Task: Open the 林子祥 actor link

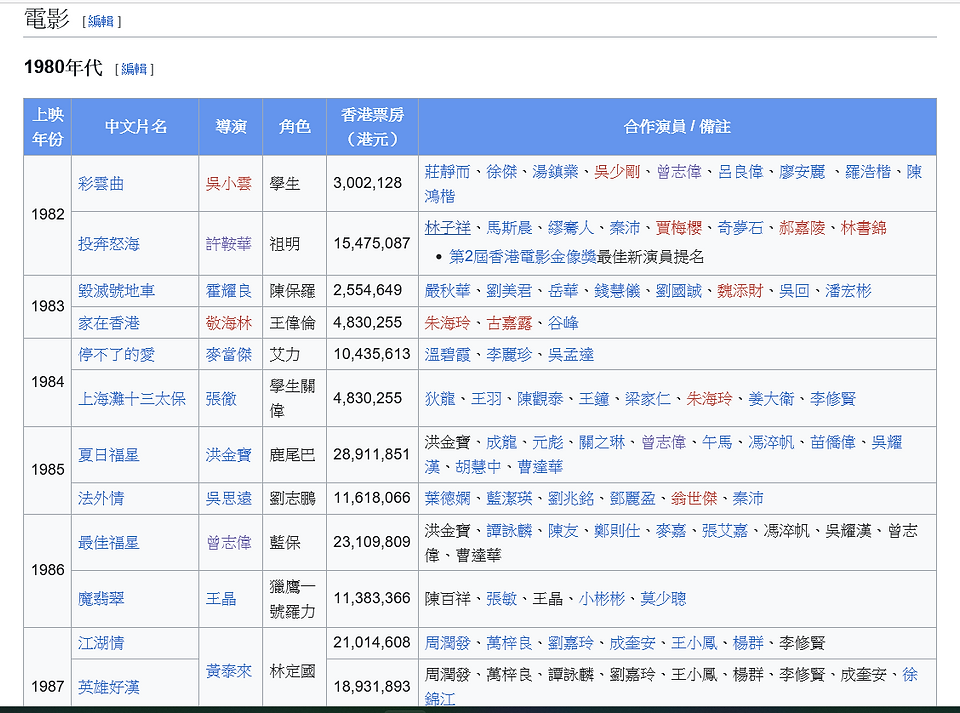Action: click(x=448, y=228)
